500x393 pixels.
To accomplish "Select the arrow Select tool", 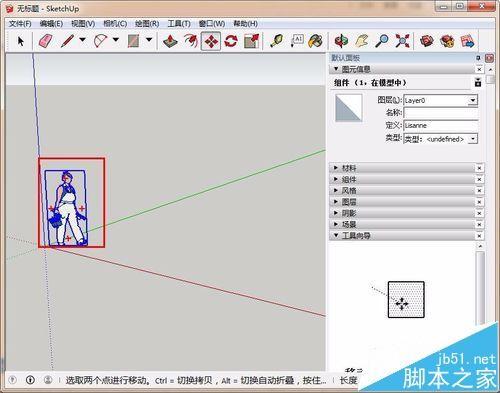I will click(21, 41).
